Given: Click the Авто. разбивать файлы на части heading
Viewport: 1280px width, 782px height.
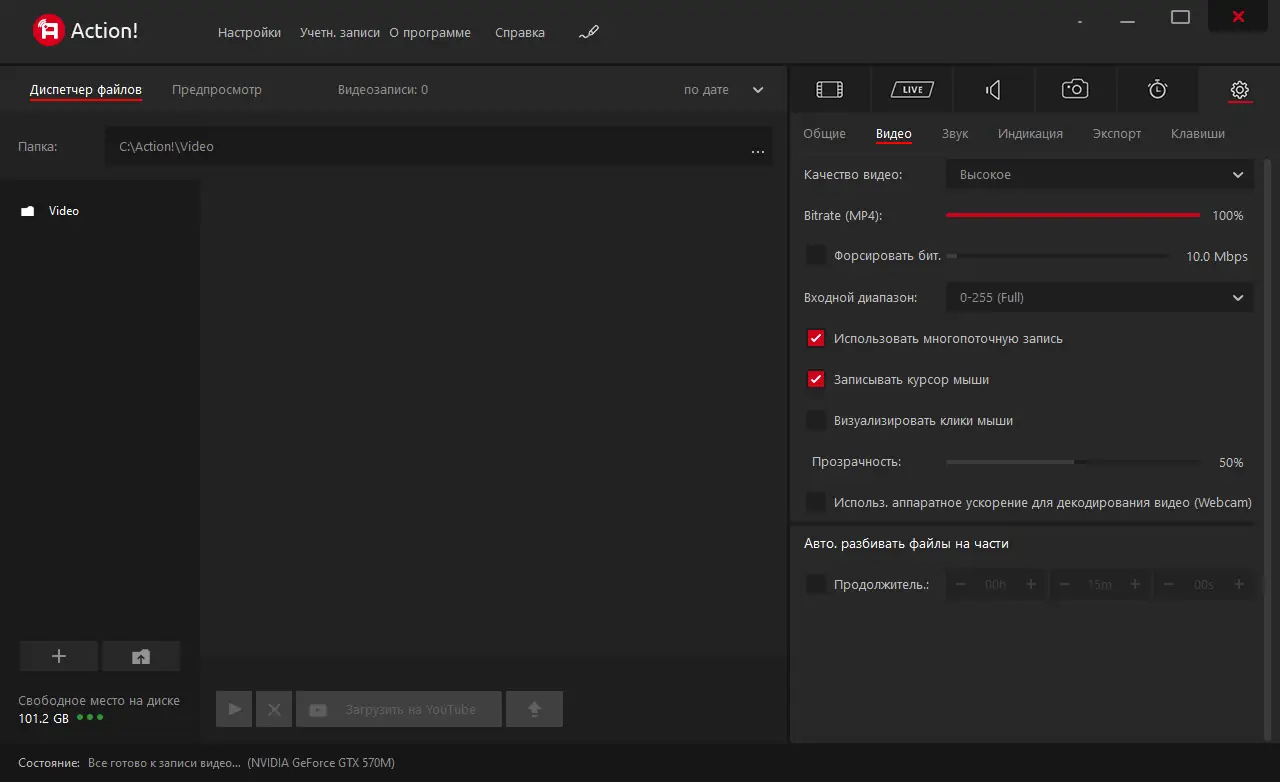Looking at the screenshot, I should coord(906,544).
